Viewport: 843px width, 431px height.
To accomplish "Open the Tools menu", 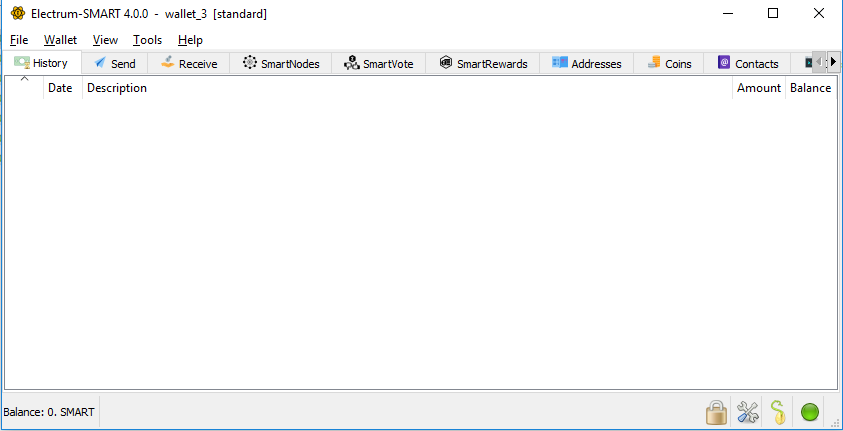I will coord(147,40).
